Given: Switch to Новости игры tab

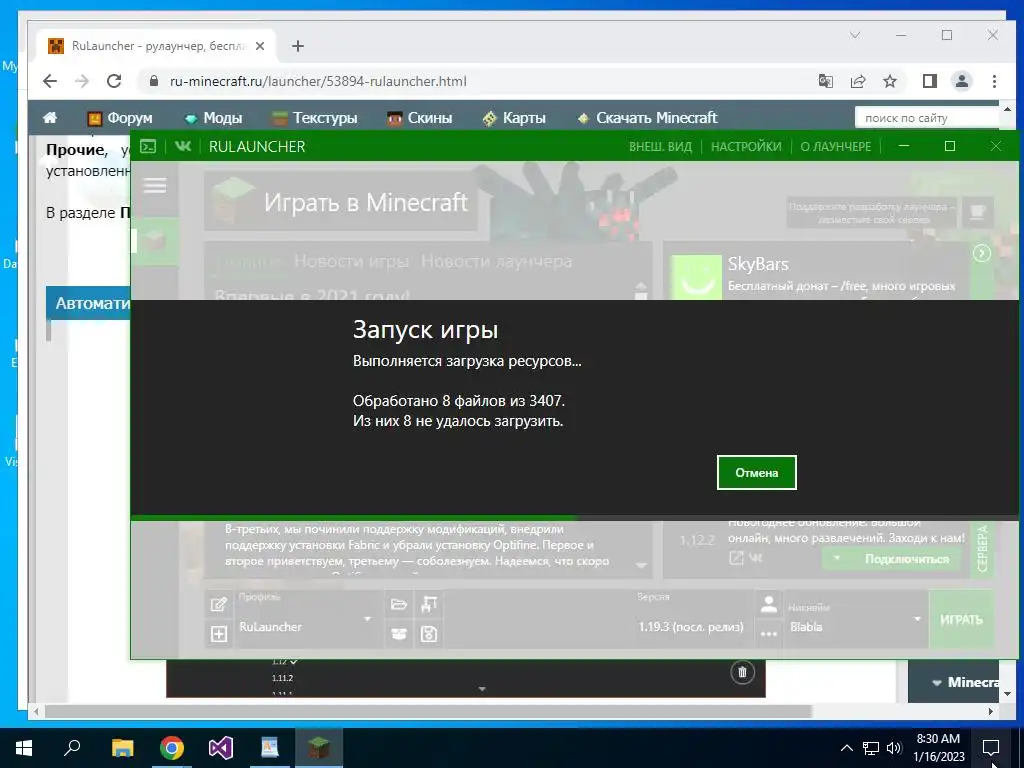Looking at the screenshot, I should [x=351, y=261].
